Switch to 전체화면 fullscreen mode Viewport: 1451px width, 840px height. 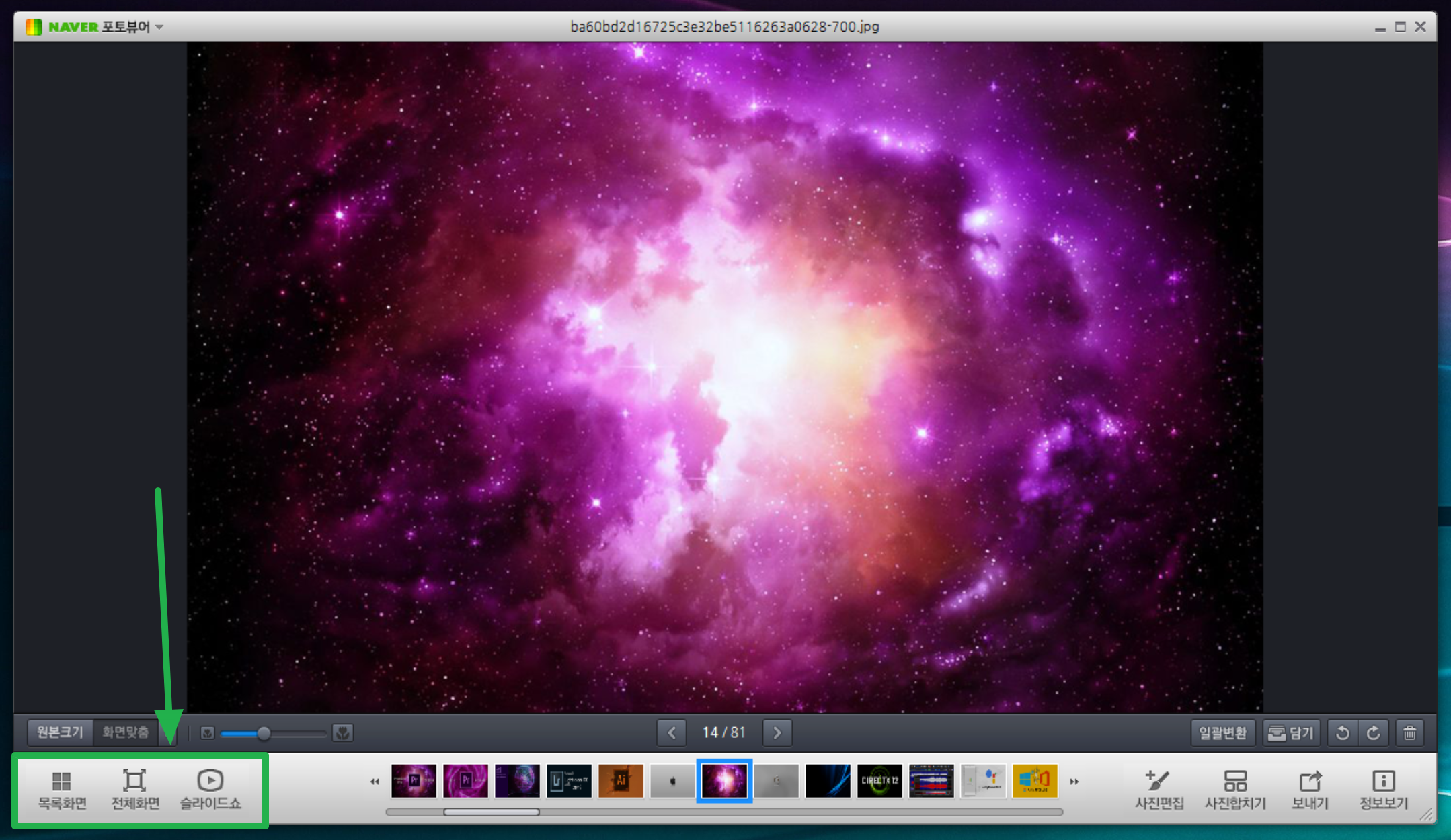click(x=134, y=790)
